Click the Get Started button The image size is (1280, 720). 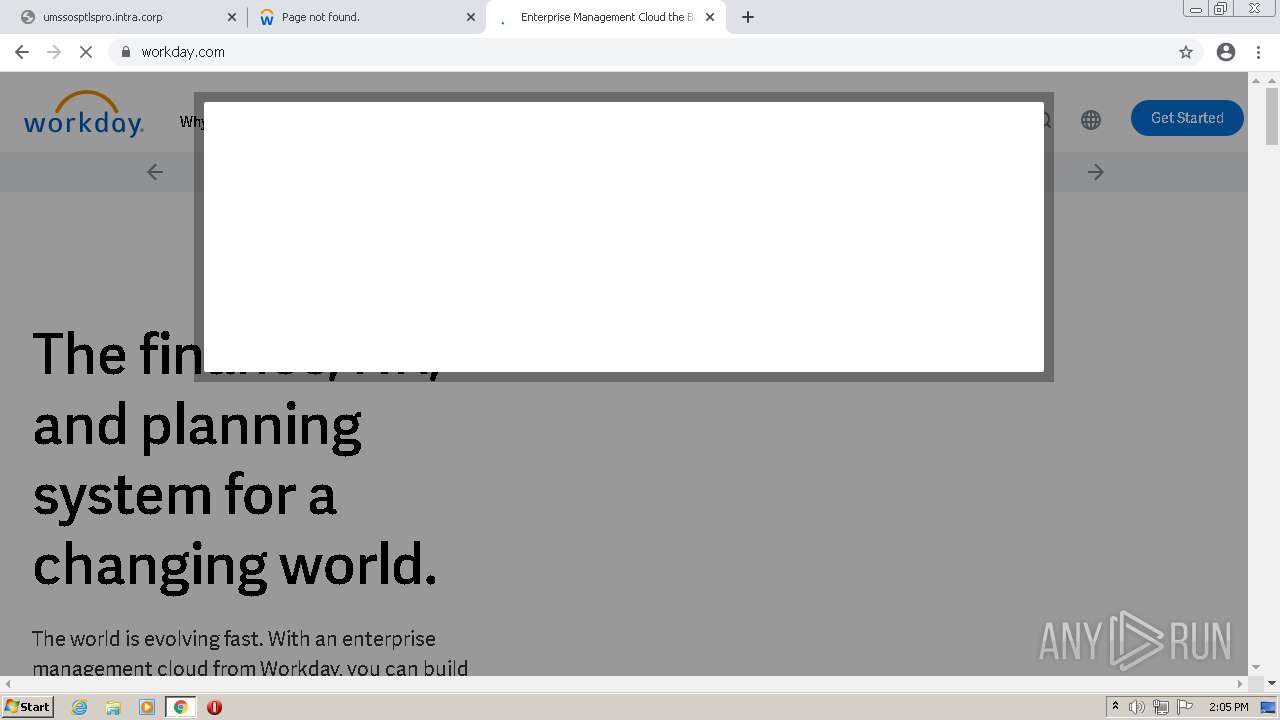point(1187,118)
